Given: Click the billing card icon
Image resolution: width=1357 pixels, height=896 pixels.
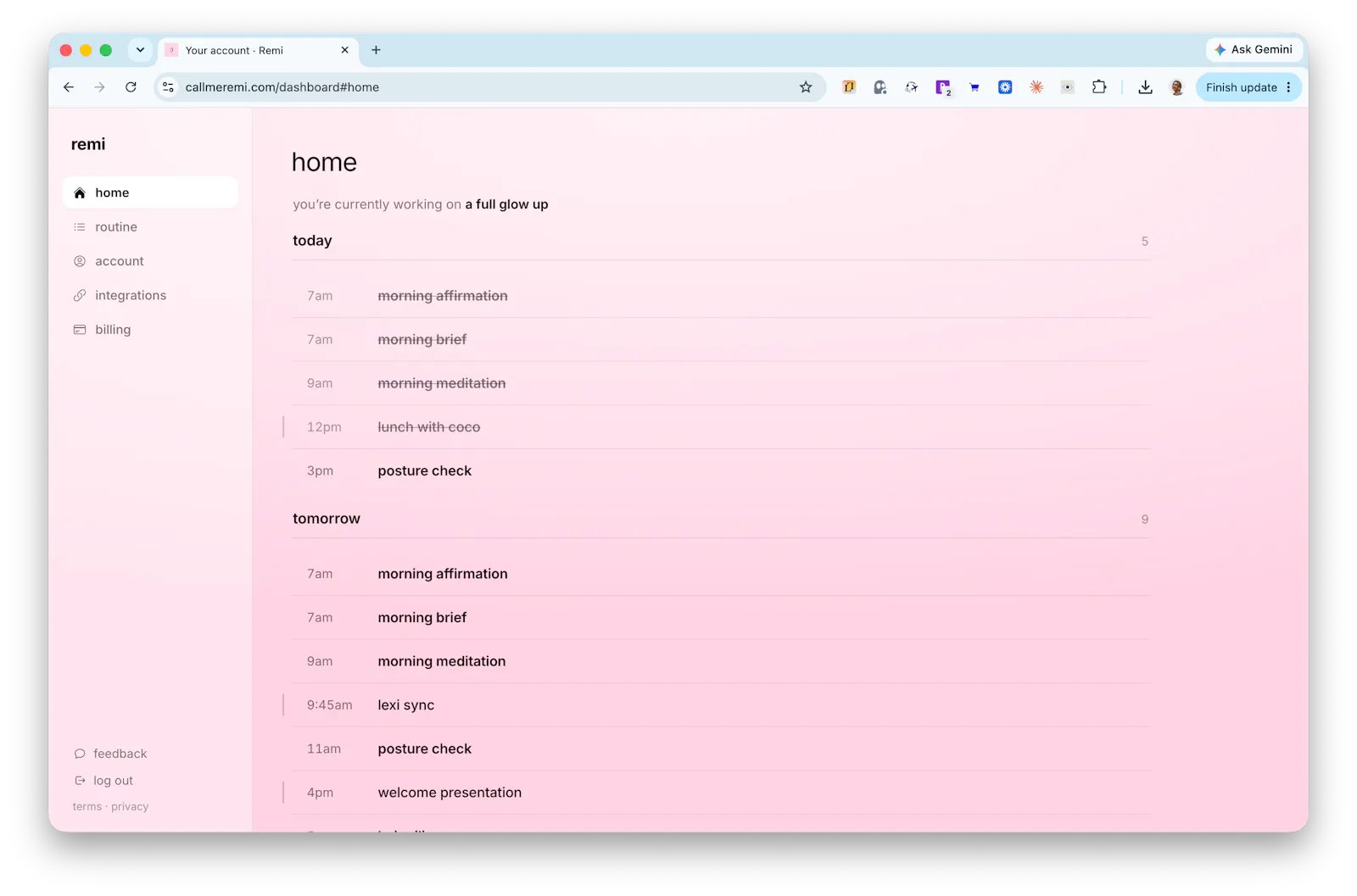Looking at the screenshot, I should coord(80,330).
